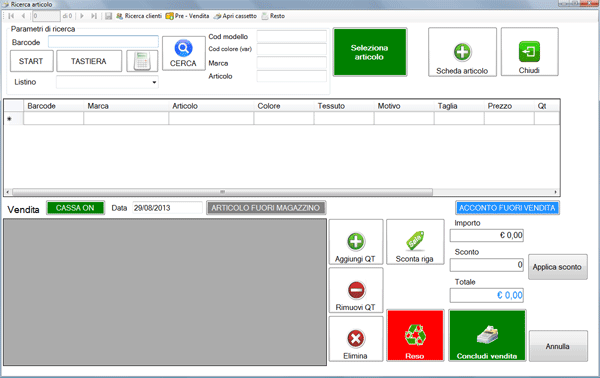
Task: Click ACCONTO FUORI VENDITA button
Action: click(x=507, y=208)
